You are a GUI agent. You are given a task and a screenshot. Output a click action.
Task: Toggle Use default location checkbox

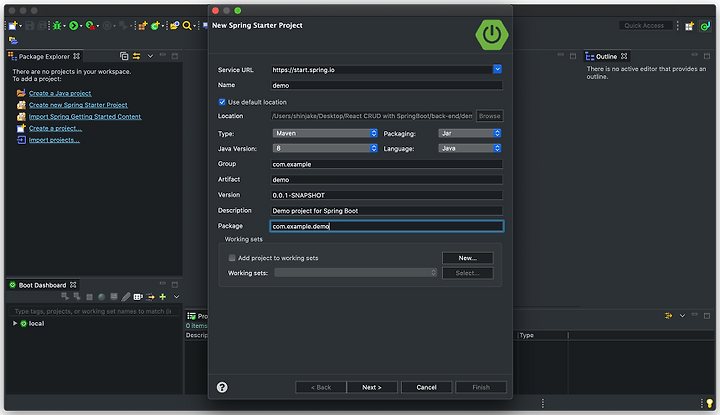222,102
